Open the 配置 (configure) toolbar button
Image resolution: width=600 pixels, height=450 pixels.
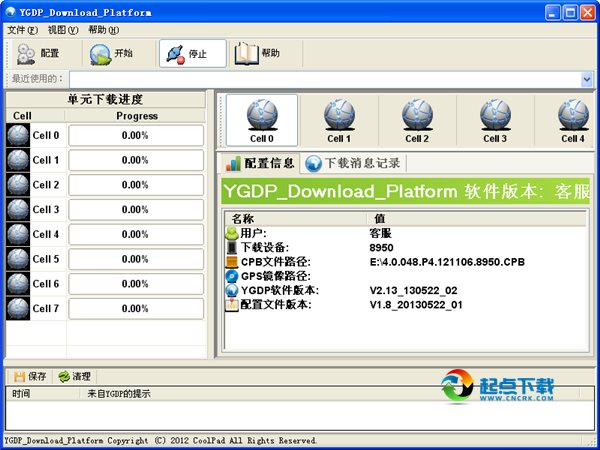[x=38, y=54]
